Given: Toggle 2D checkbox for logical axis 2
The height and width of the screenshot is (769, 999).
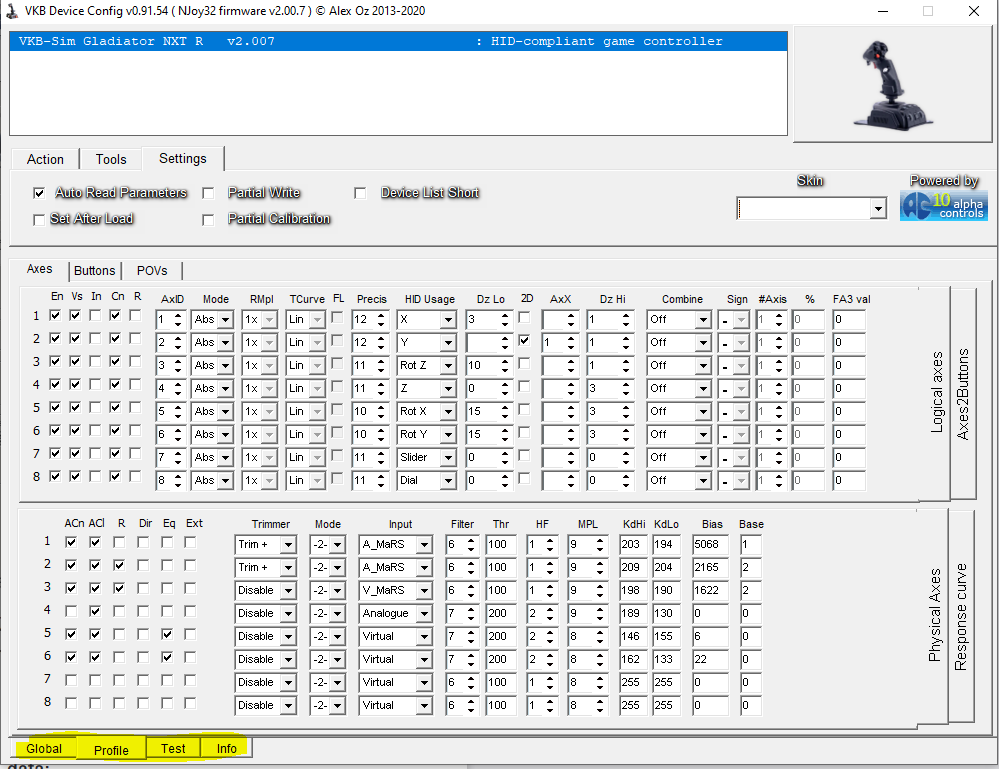Looking at the screenshot, I should tap(524, 340).
